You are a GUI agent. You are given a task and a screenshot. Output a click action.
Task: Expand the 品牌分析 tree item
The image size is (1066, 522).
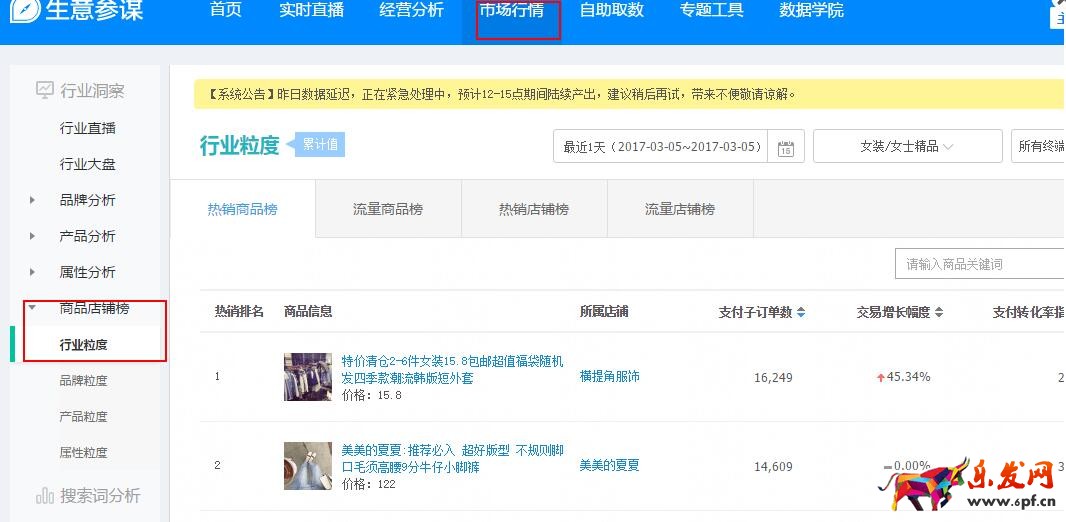(33, 200)
